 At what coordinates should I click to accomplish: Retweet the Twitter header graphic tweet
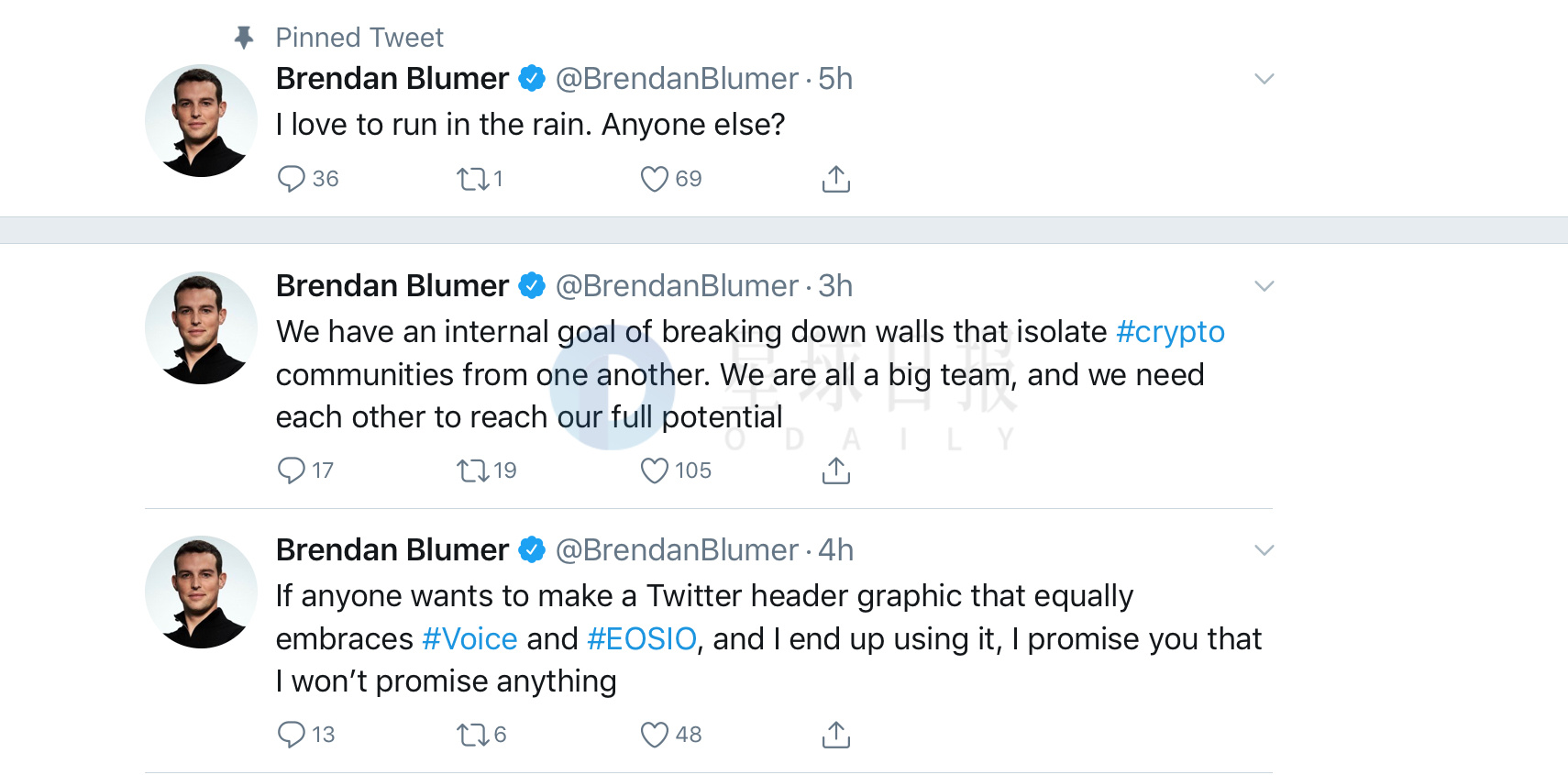click(x=473, y=735)
